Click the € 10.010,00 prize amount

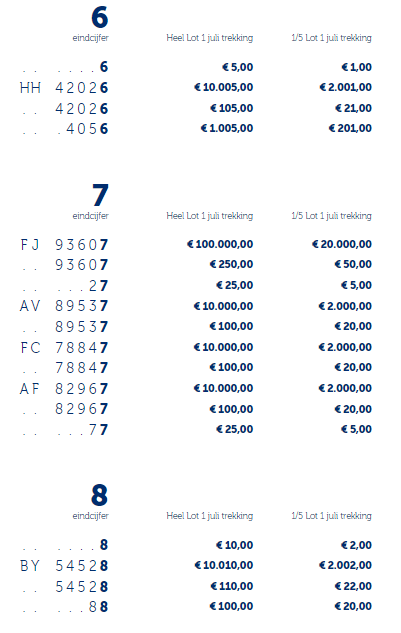point(224,565)
